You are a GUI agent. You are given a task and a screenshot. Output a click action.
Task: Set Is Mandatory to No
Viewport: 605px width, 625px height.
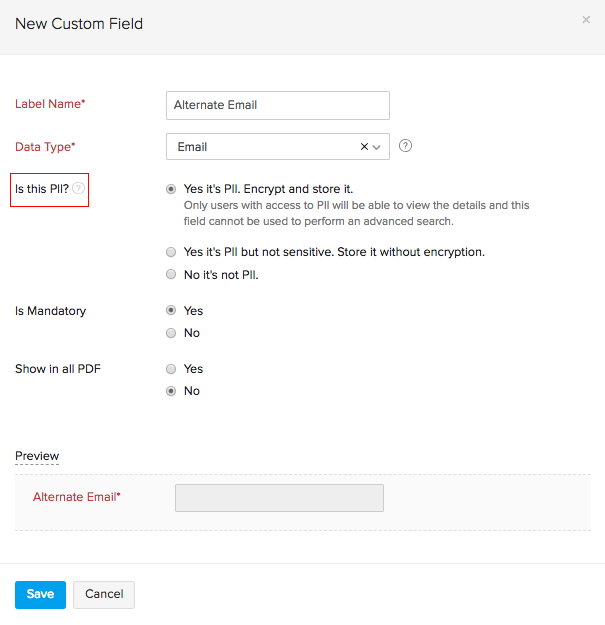click(171, 333)
